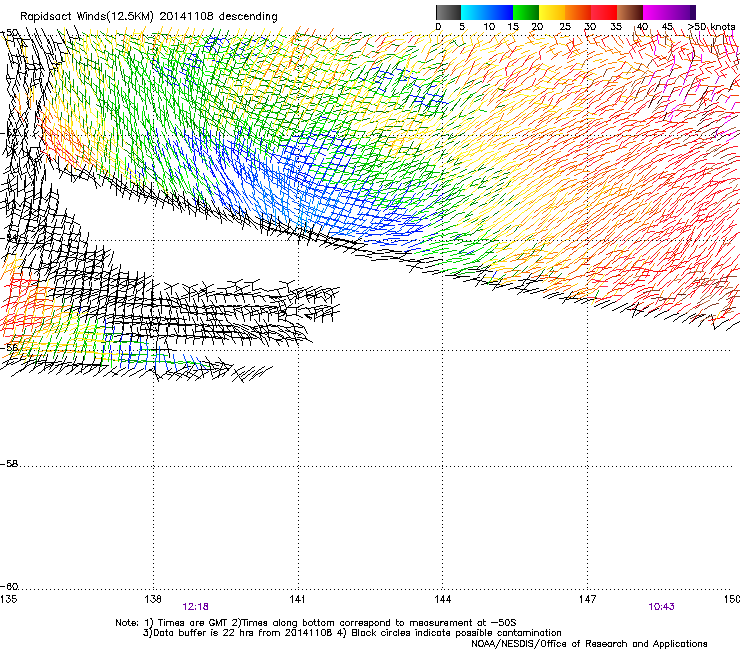
Task: Click the dark purple 45-50 knots swatch
Action: pyautogui.click(x=682, y=12)
